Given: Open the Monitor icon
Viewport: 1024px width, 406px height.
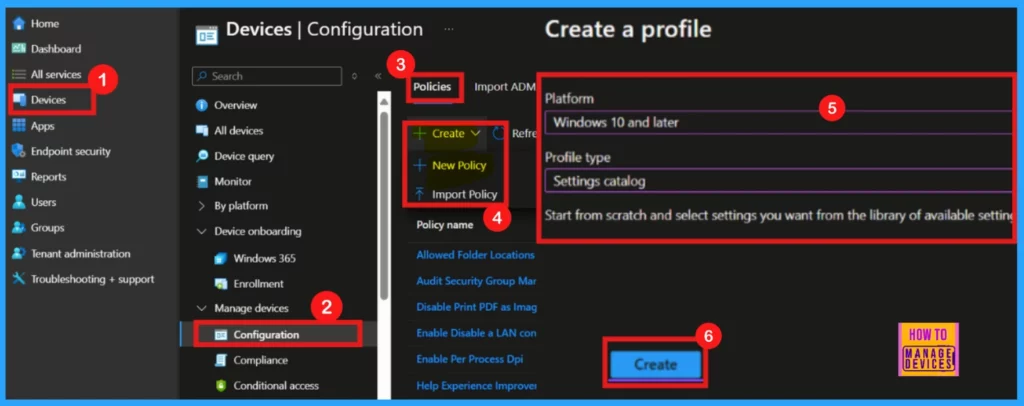Looking at the screenshot, I should (x=202, y=181).
